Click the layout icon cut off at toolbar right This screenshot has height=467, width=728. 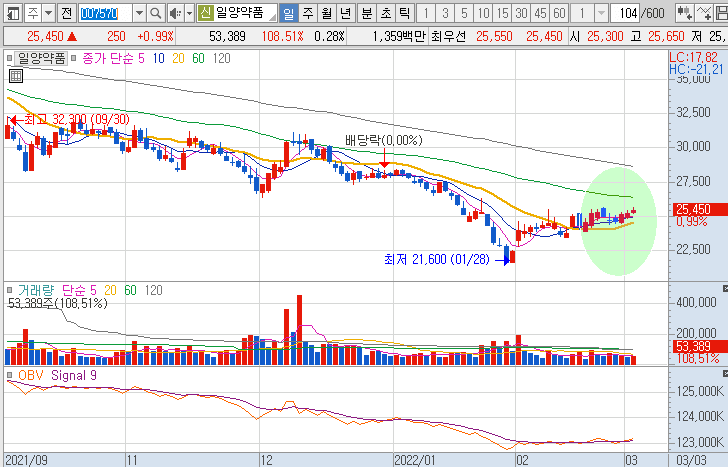point(722,13)
